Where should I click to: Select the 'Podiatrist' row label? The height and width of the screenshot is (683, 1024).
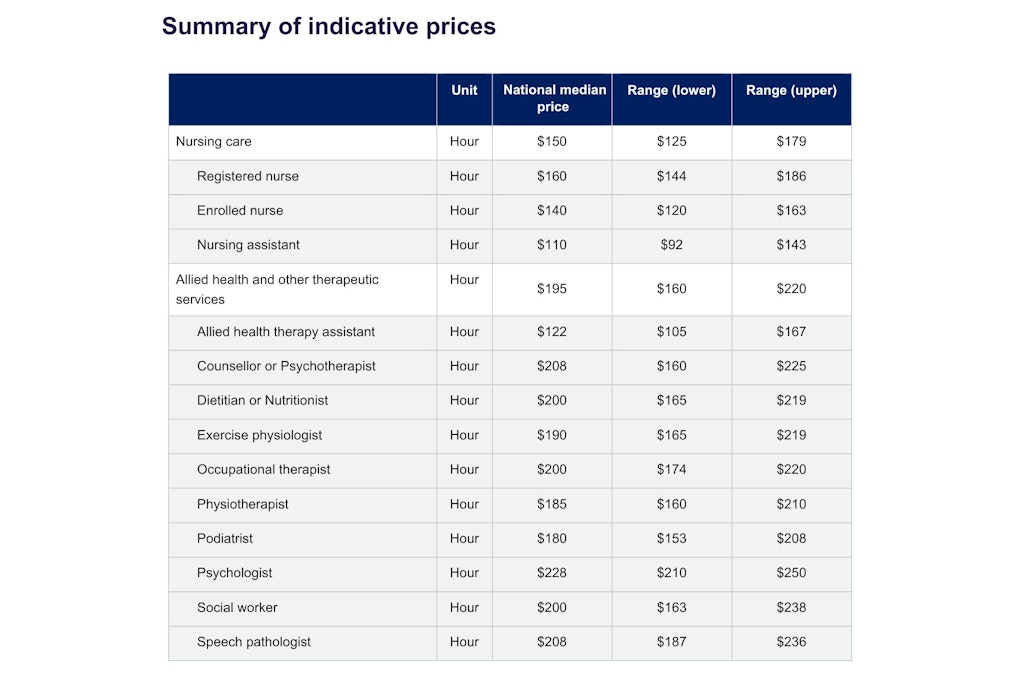225,539
